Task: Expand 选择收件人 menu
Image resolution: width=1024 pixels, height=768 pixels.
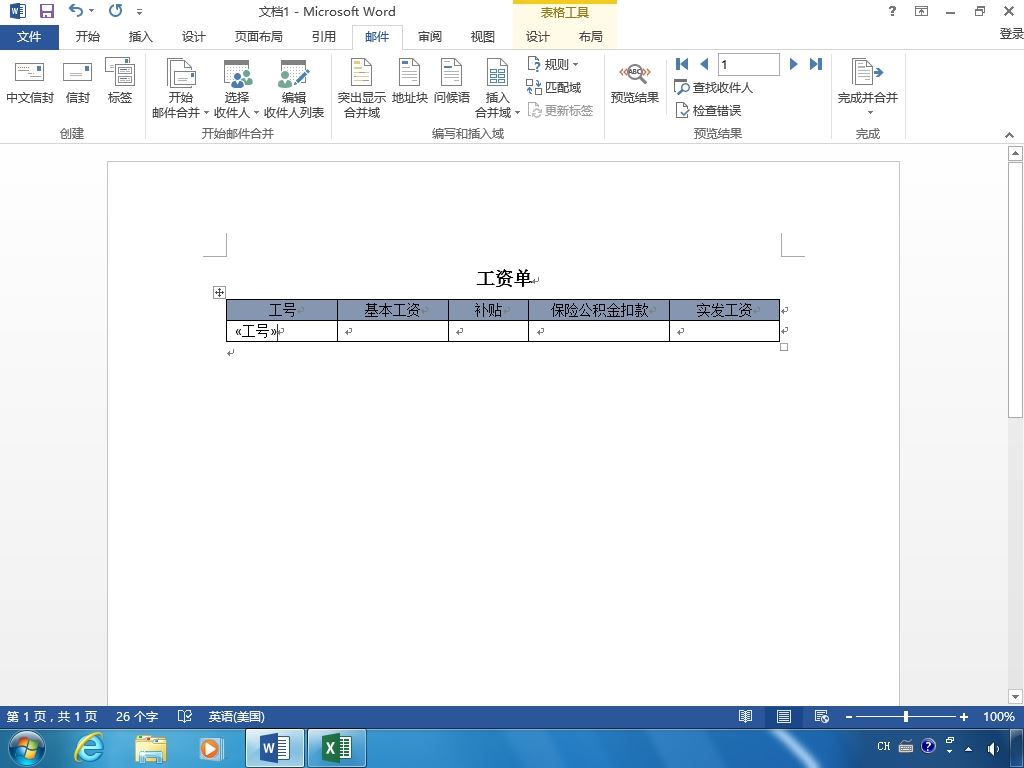Action: pyautogui.click(x=236, y=89)
